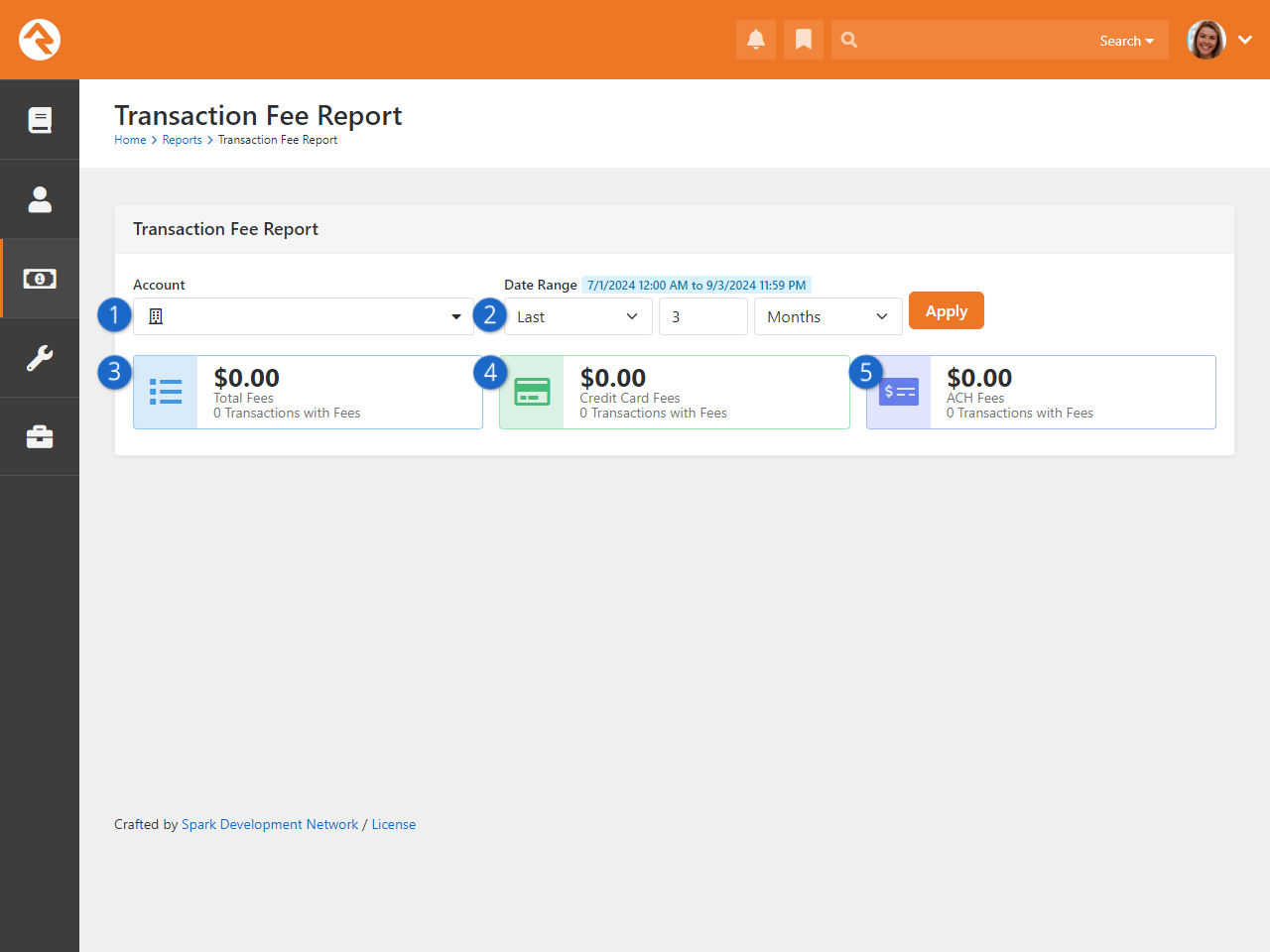Viewport: 1270px width, 952px height.
Task: Go to Home breadcrumb link
Action: (x=130, y=140)
